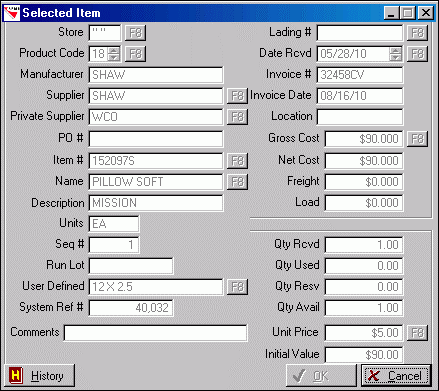Click the F8 lookup beside Name field
The image size is (439, 391).
[x=237, y=182]
